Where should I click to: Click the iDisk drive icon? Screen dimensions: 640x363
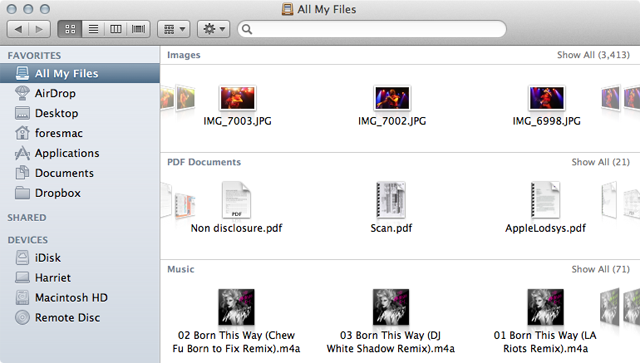click(22, 258)
